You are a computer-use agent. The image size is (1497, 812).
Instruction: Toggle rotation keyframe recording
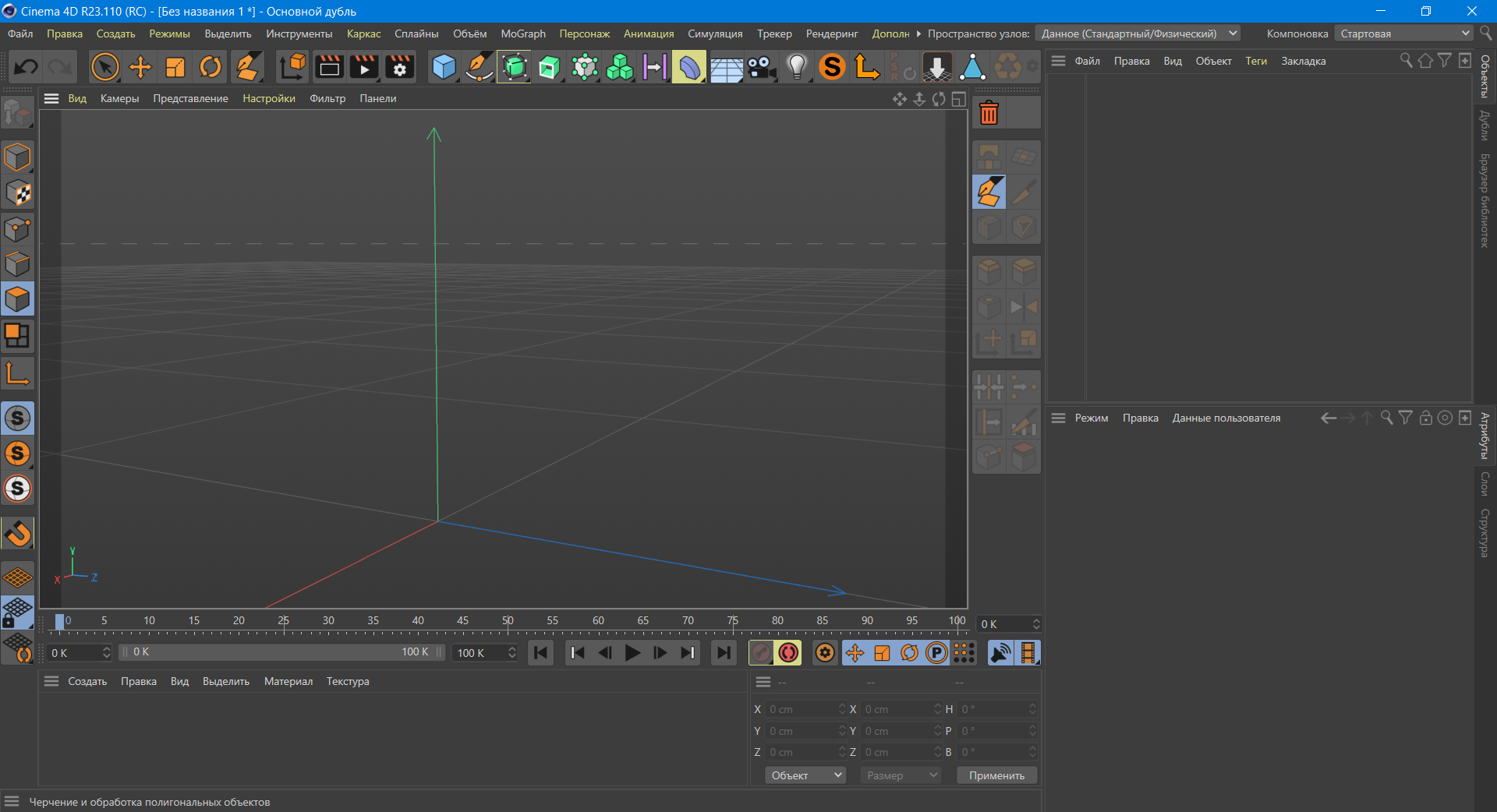pos(909,653)
